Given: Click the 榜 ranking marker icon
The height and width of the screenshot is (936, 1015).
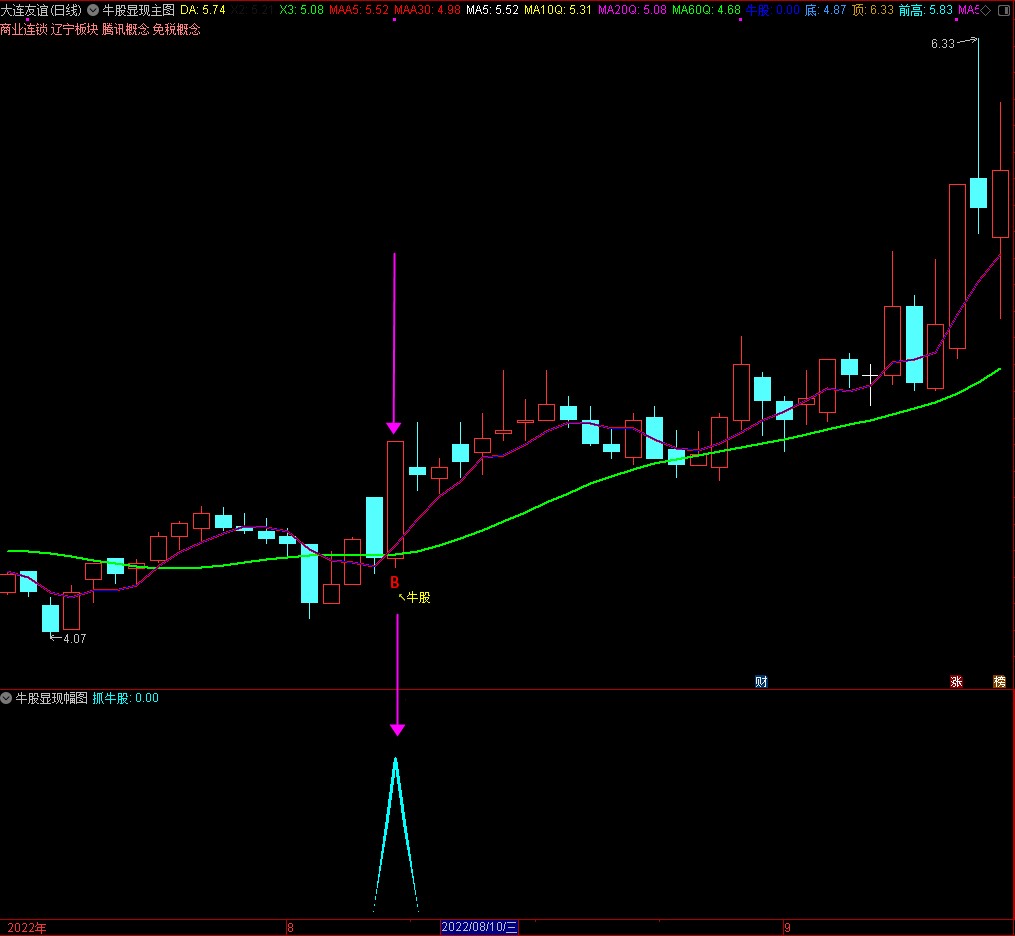Looking at the screenshot, I should [x=999, y=682].
